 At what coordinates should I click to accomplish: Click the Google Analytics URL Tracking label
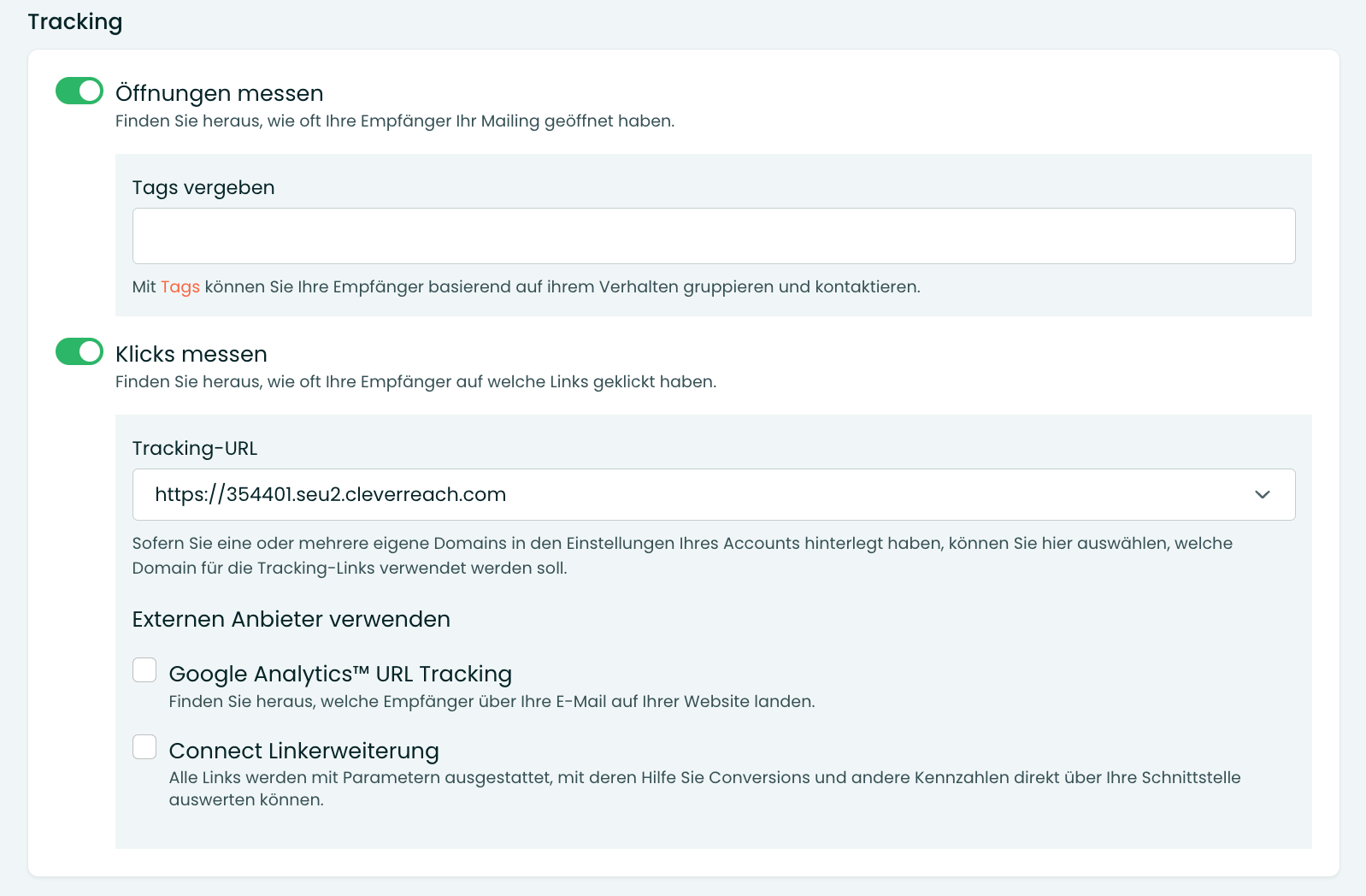(340, 674)
